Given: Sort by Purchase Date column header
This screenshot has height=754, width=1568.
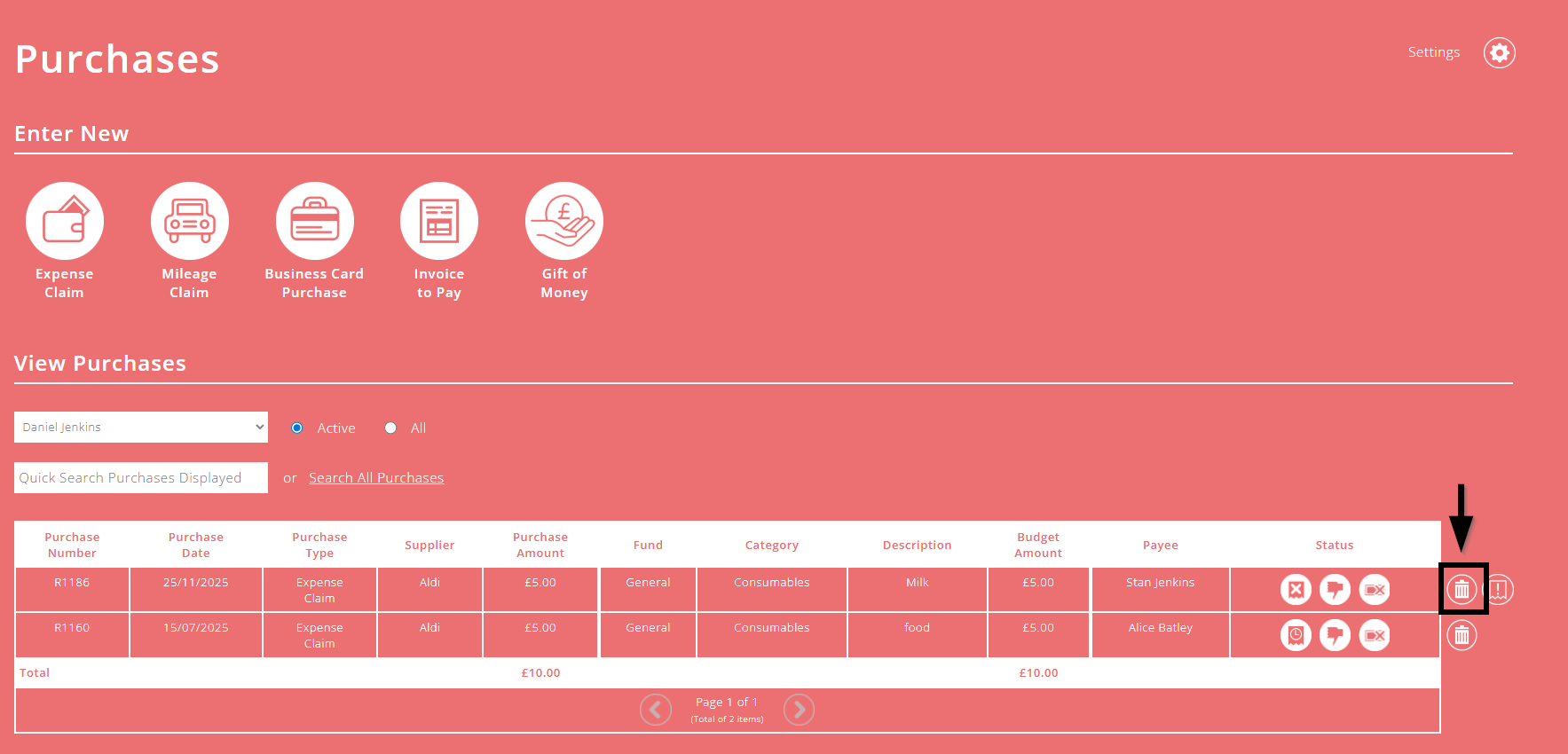Looking at the screenshot, I should 196,545.
